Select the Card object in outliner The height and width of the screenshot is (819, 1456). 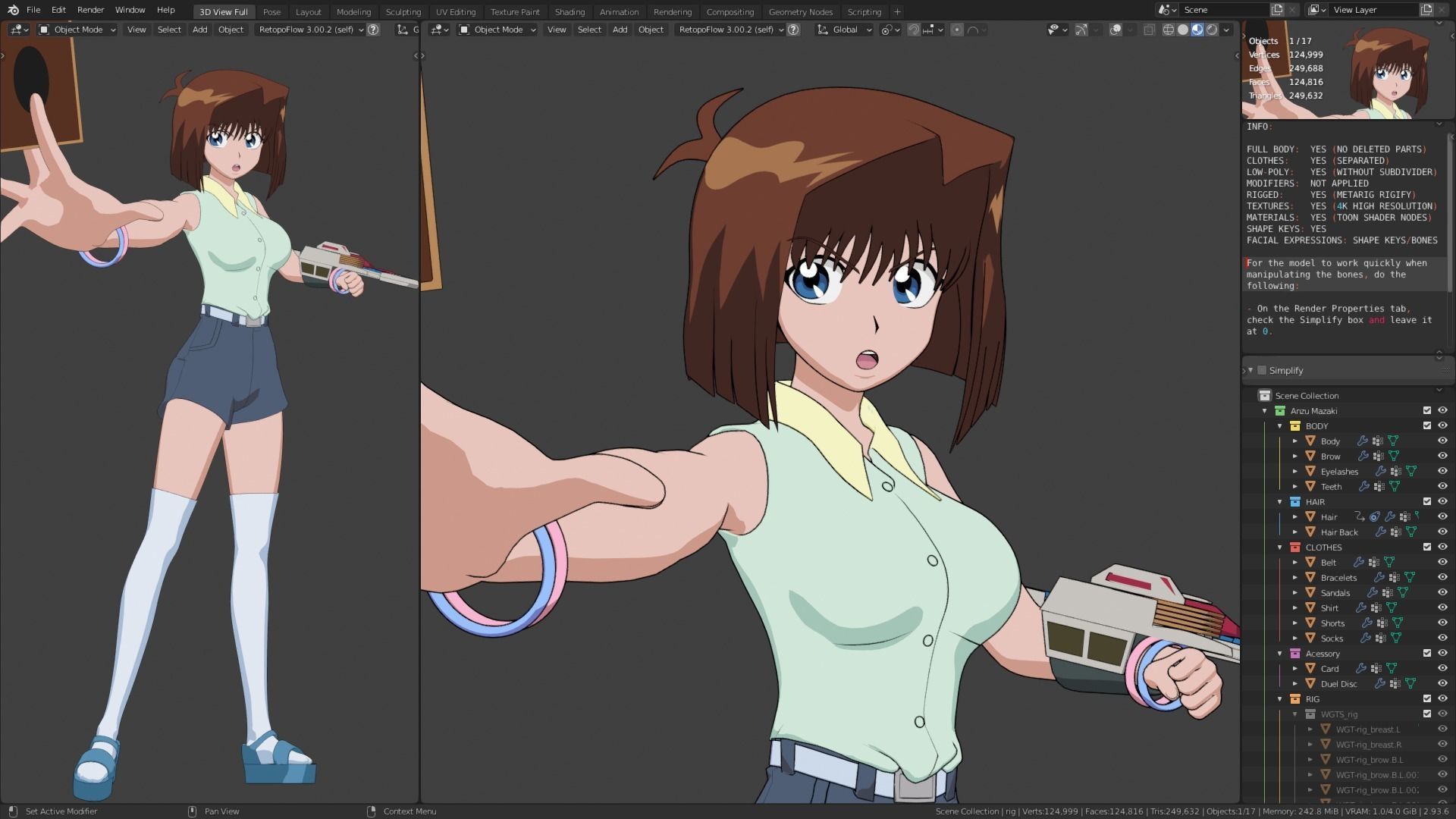tap(1329, 669)
